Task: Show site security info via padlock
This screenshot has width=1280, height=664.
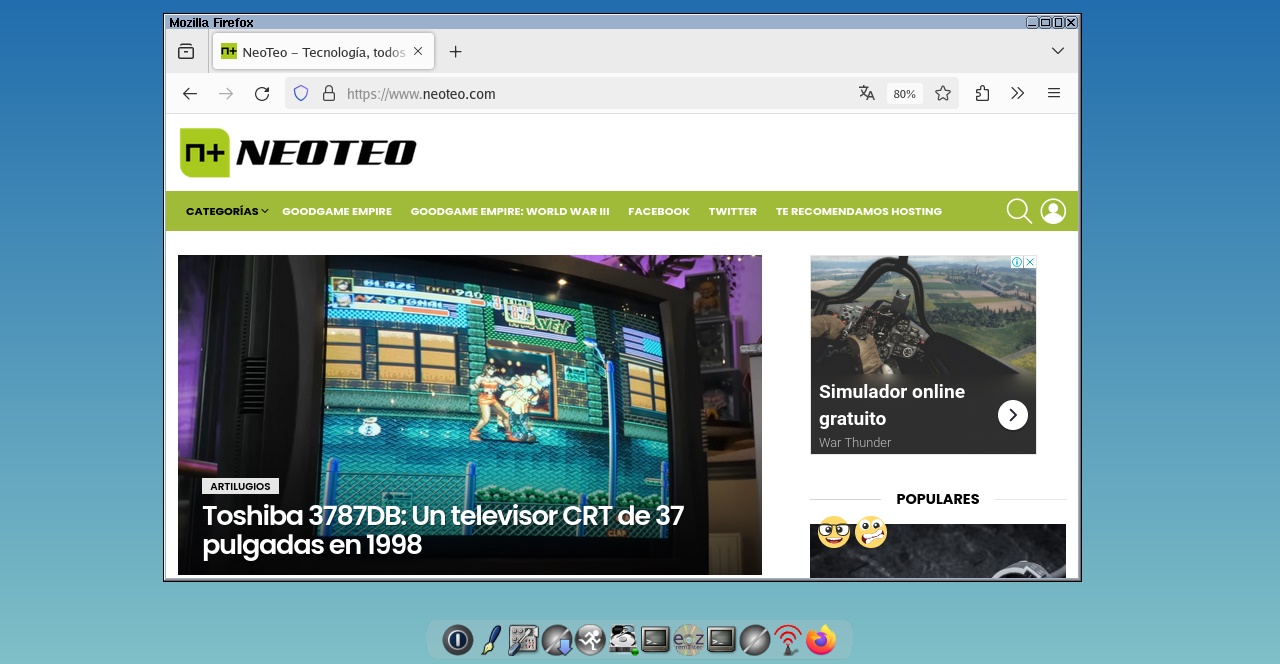Action: (x=328, y=93)
